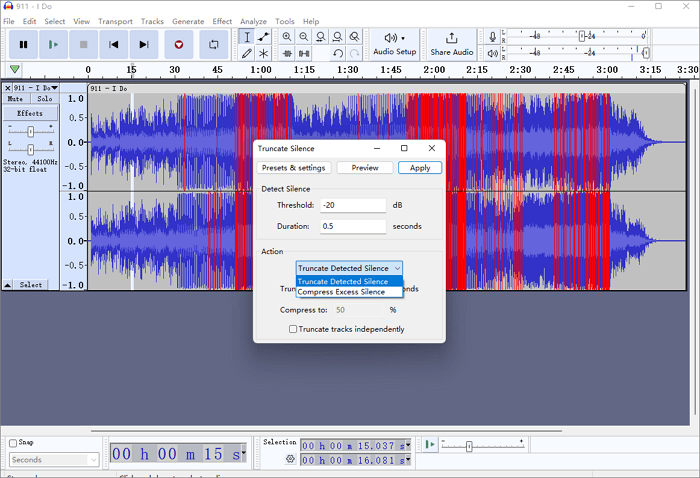Screen dimensions: 700x478
Task: Click the Threshold input field
Action: (x=353, y=205)
